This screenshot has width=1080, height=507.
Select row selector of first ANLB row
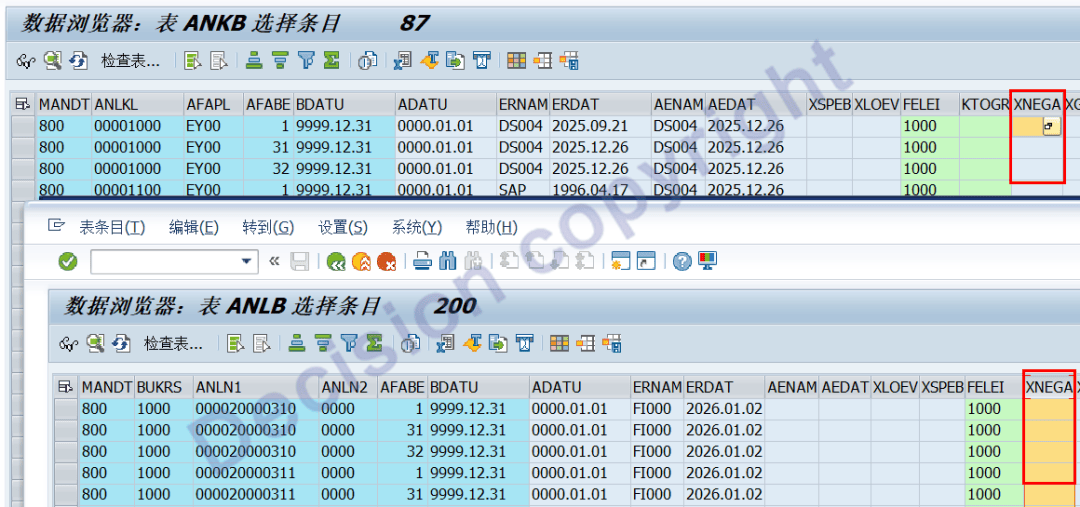click(67, 408)
